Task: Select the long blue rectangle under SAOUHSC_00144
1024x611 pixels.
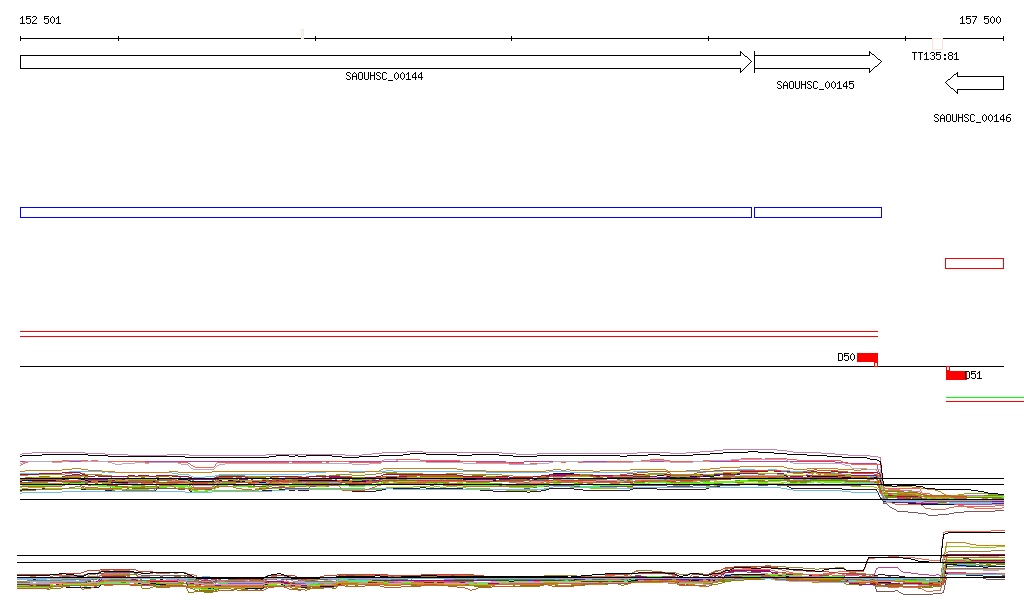Action: 385,212
